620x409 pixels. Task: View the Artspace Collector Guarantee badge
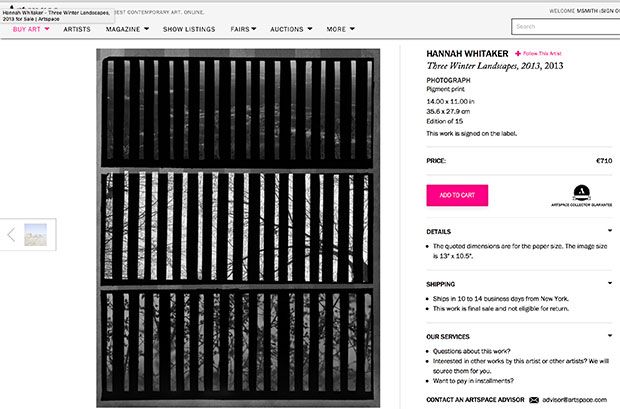pos(582,196)
